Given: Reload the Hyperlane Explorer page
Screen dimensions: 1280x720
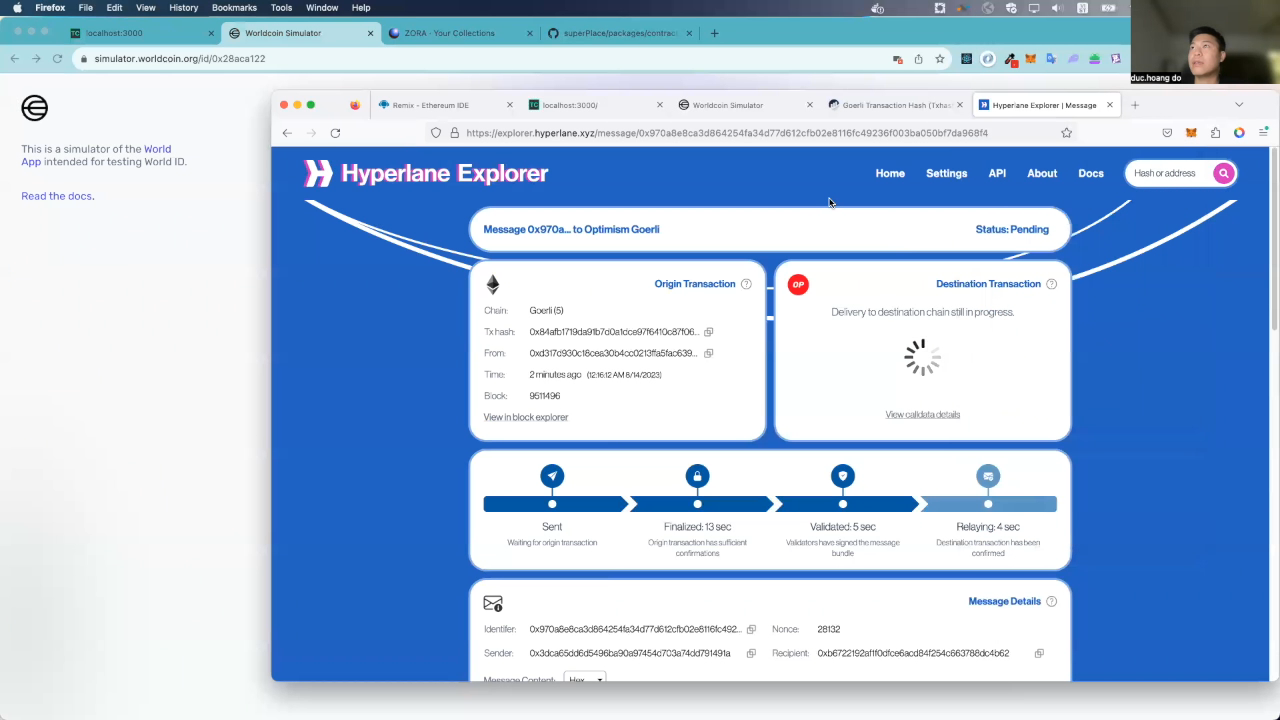Looking at the screenshot, I should pos(335,133).
